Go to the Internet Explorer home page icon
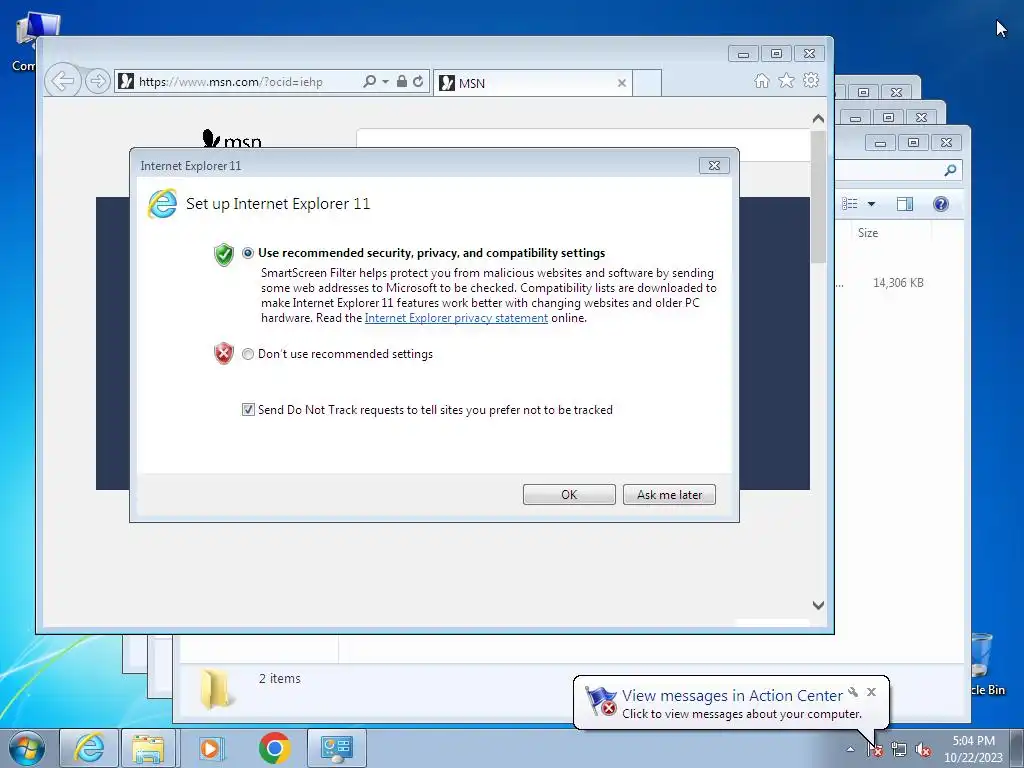Screen dimensions: 1024x768 click(761, 80)
